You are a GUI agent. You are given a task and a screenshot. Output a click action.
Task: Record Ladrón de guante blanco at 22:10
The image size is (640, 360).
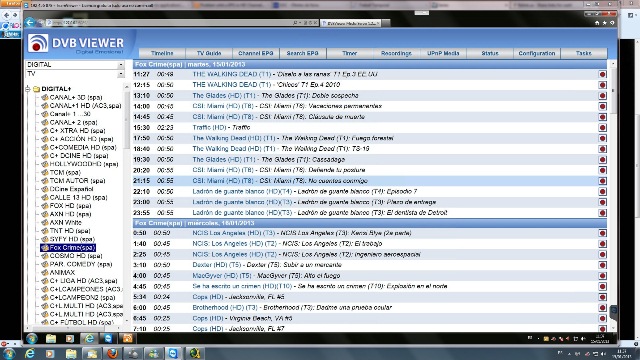coord(602,191)
